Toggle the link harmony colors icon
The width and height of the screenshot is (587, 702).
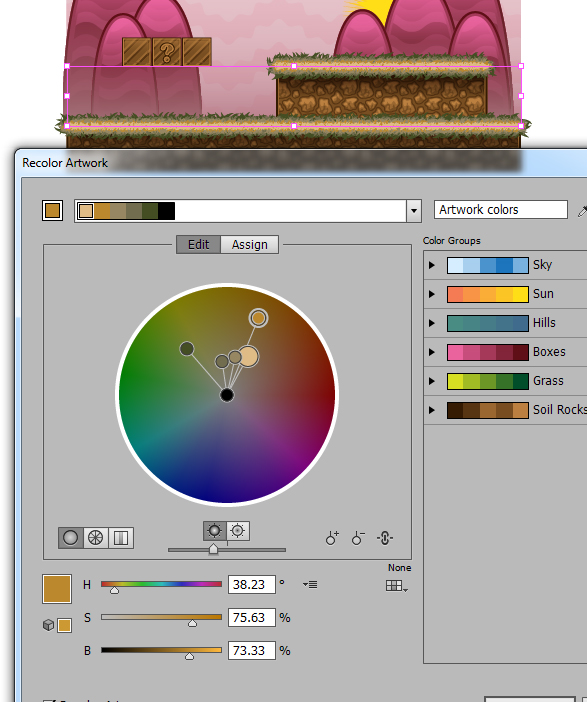(x=385, y=538)
